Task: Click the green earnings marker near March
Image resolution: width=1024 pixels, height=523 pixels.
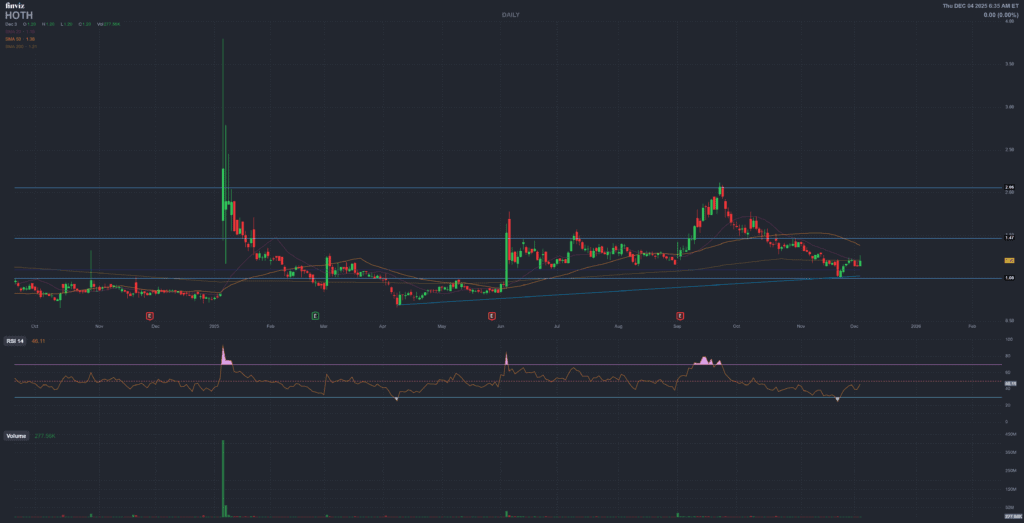Action: pyautogui.click(x=315, y=315)
